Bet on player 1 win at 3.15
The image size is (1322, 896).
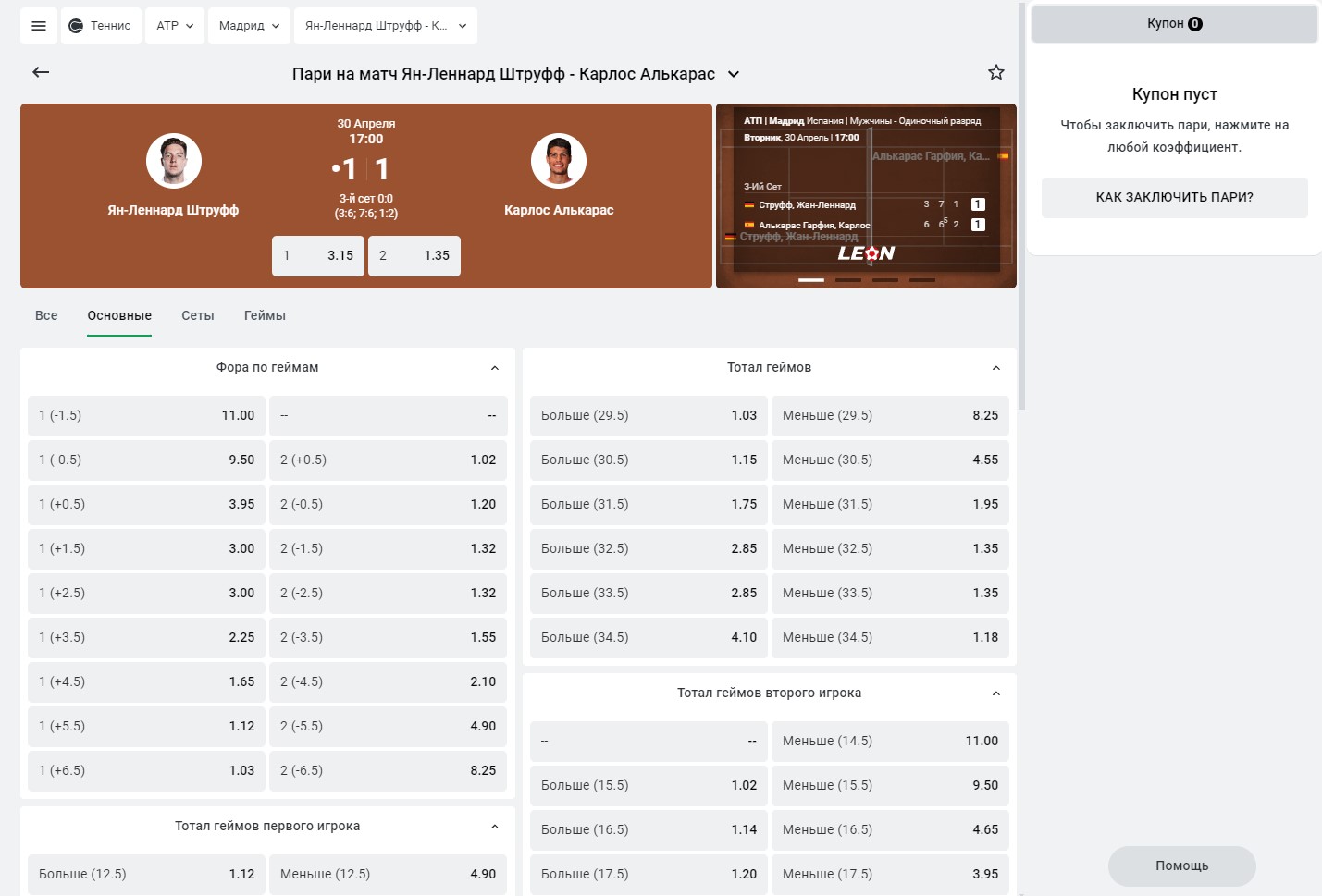coord(318,255)
